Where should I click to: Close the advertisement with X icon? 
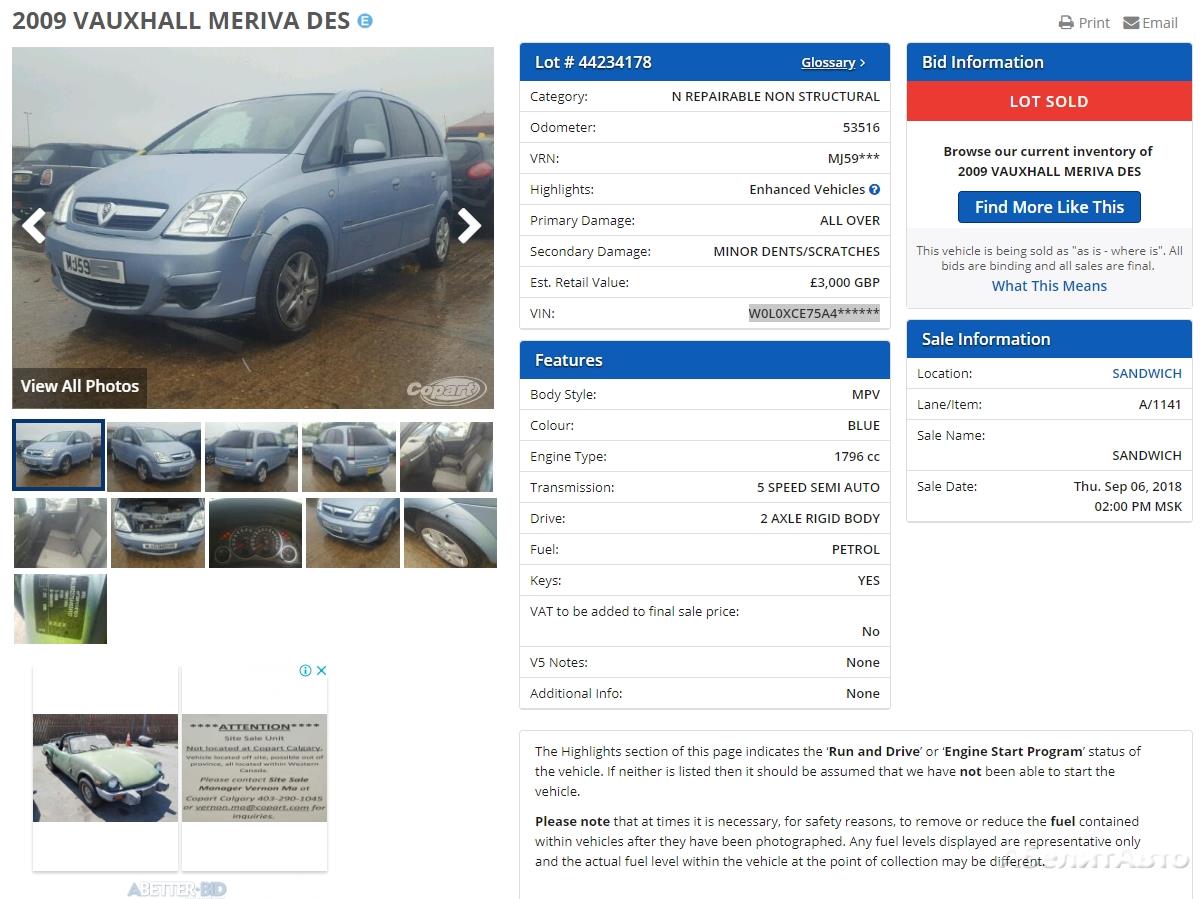[x=321, y=670]
